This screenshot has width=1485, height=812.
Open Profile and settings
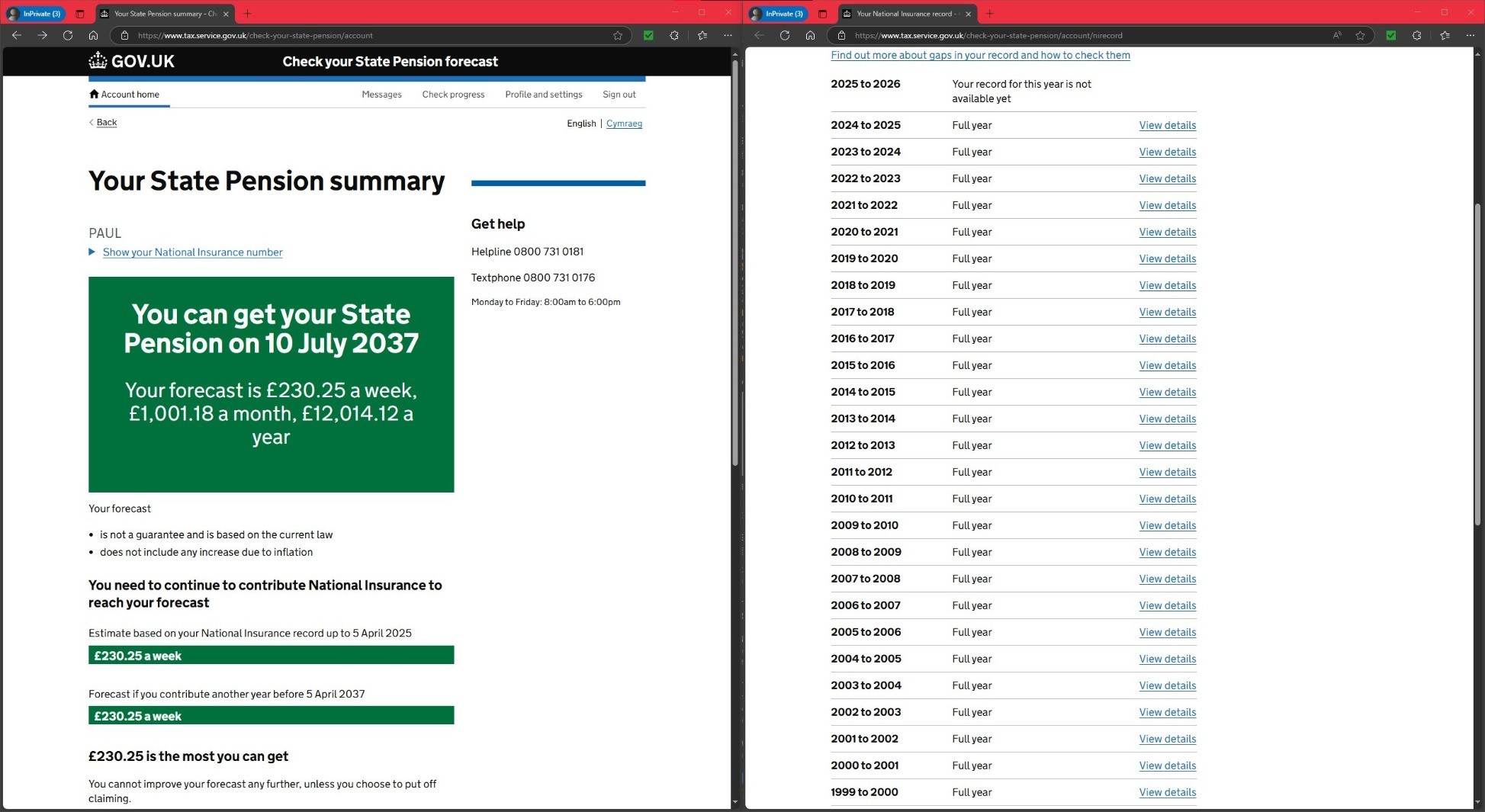click(x=543, y=95)
